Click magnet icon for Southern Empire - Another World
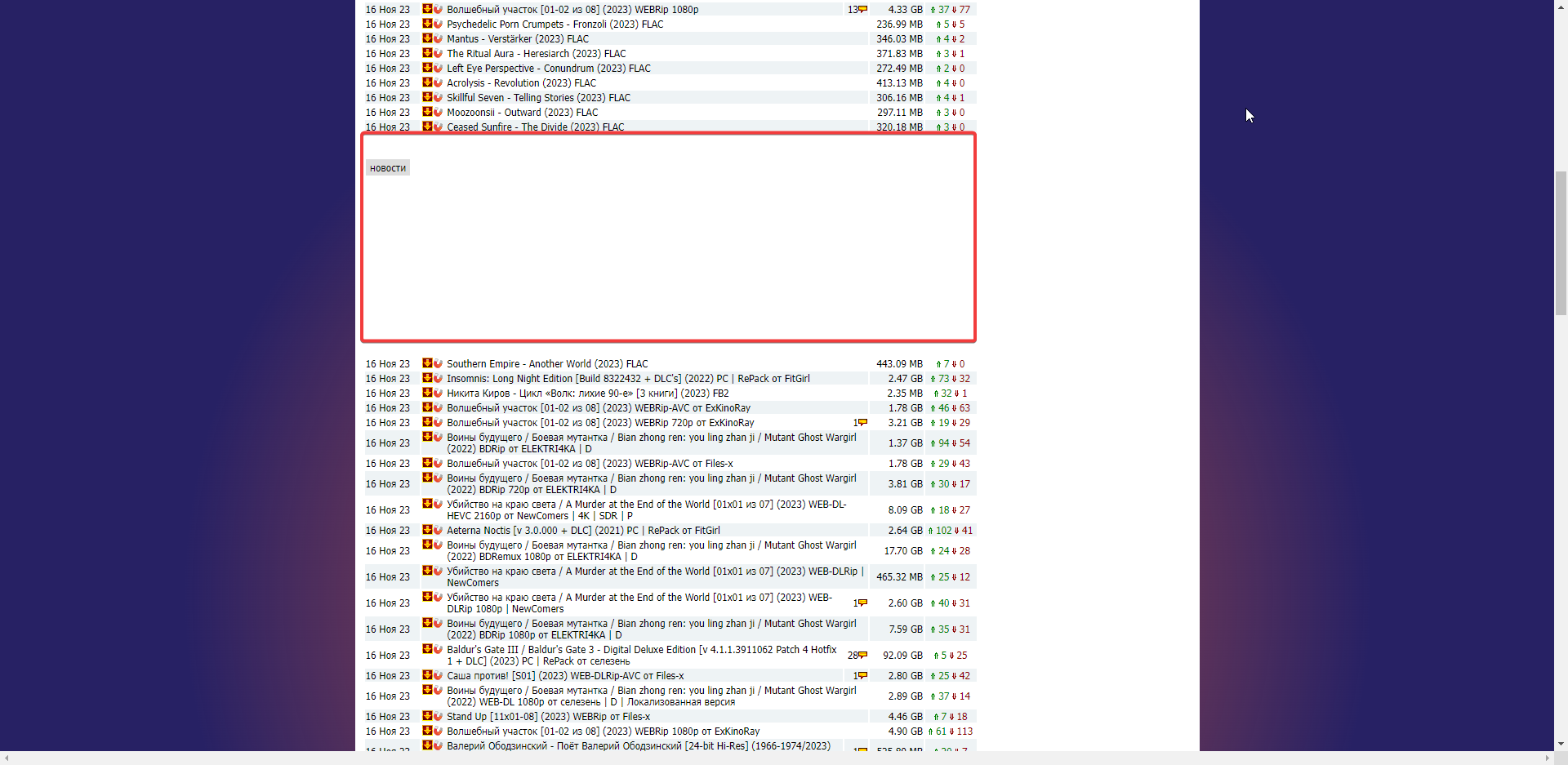1568x765 pixels. 438,363
